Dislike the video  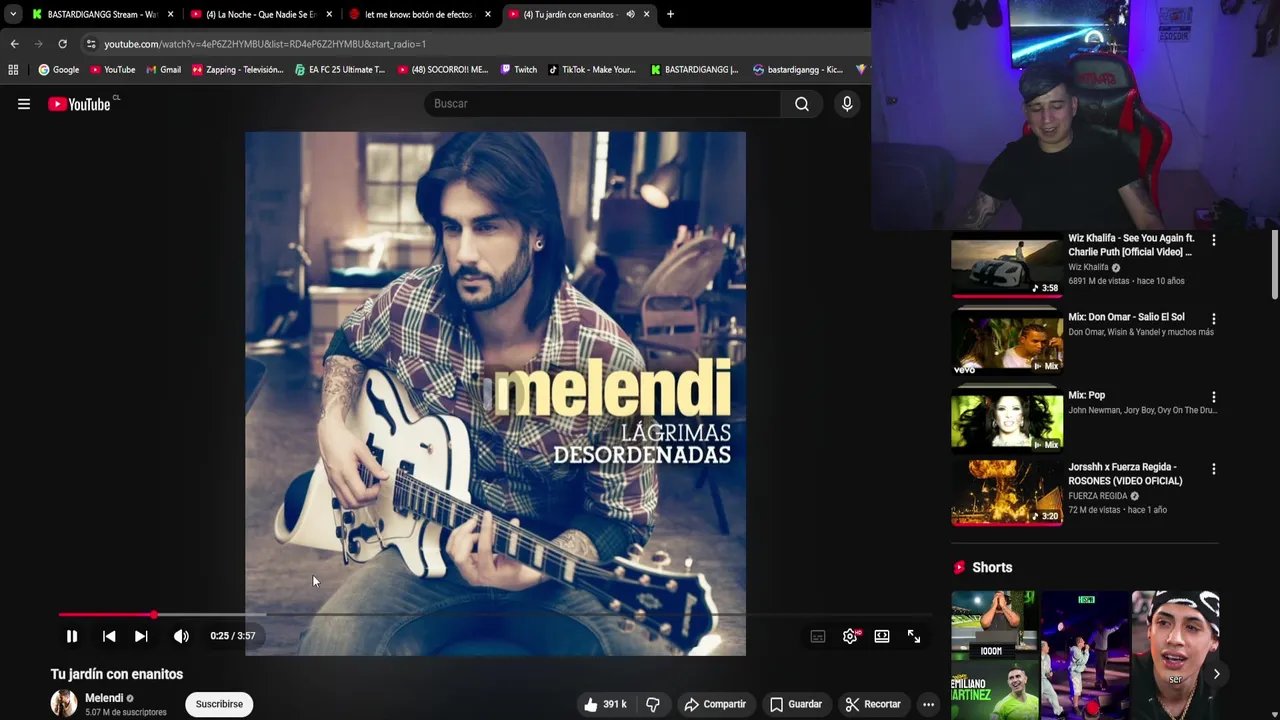click(653, 704)
